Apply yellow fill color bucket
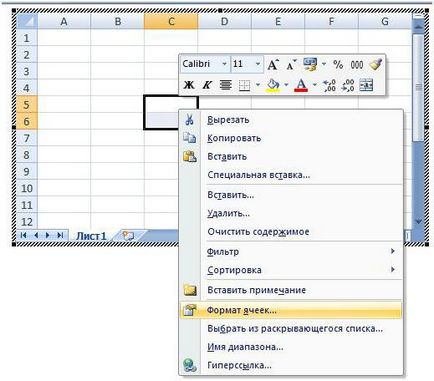This screenshot has height=381, width=434. click(273, 85)
